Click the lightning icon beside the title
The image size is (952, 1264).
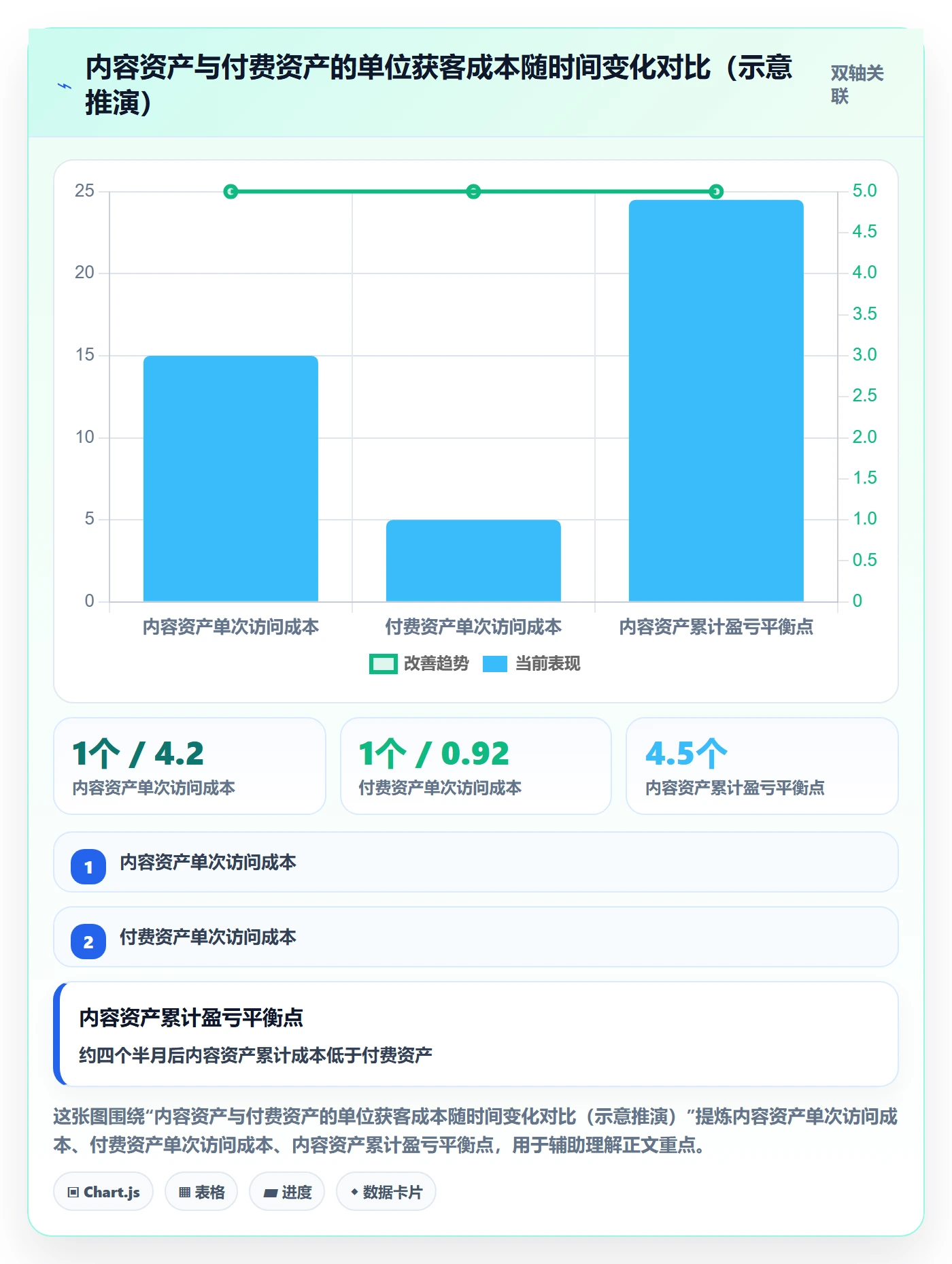tap(65, 86)
